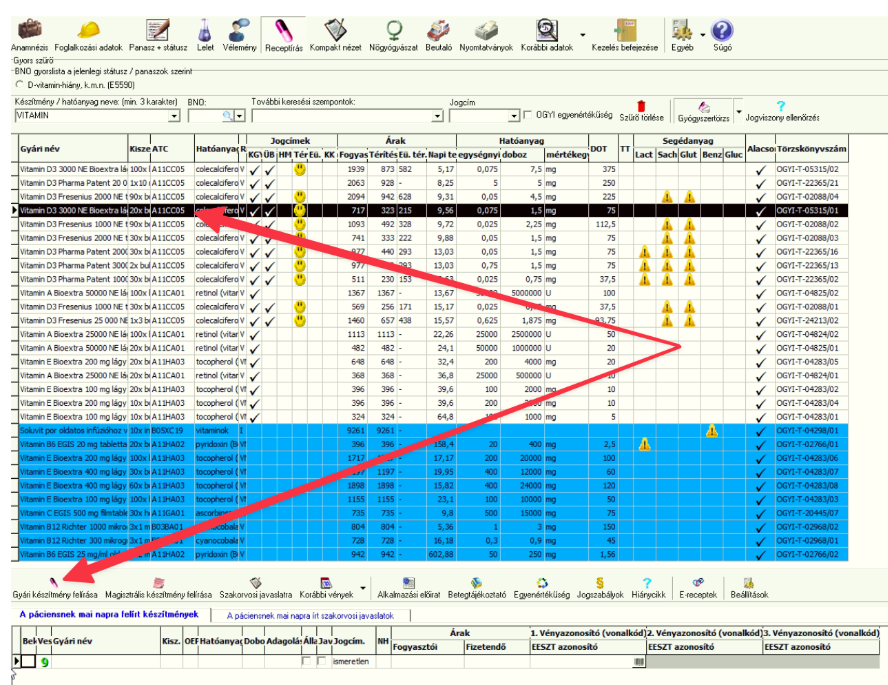Viewport: 888px width, 685px height.
Task: Select Vitamin B6 EGIS 20 mg tabletta row
Action: tap(433, 444)
